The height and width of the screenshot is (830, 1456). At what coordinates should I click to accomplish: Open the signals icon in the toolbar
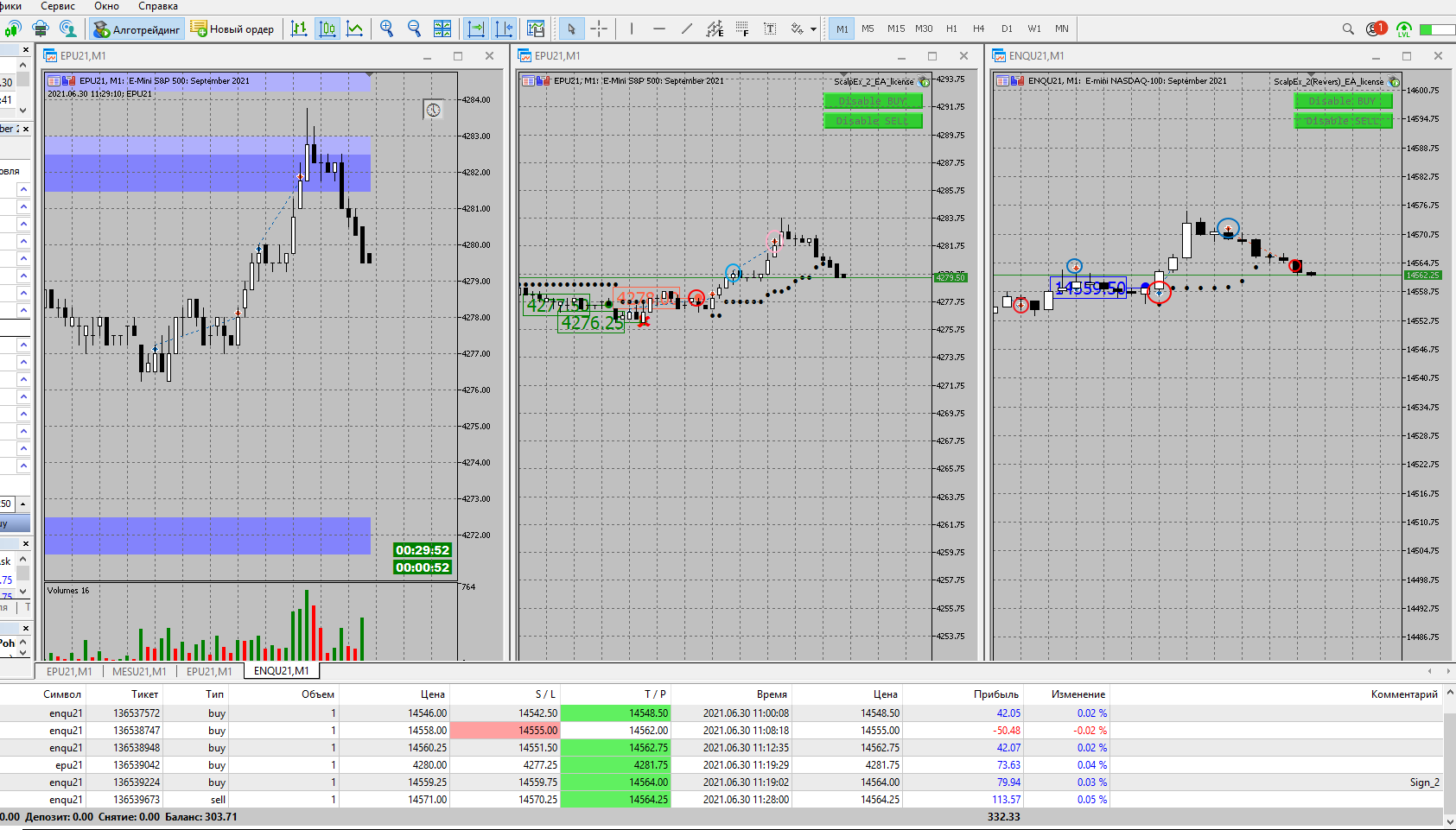point(12,29)
